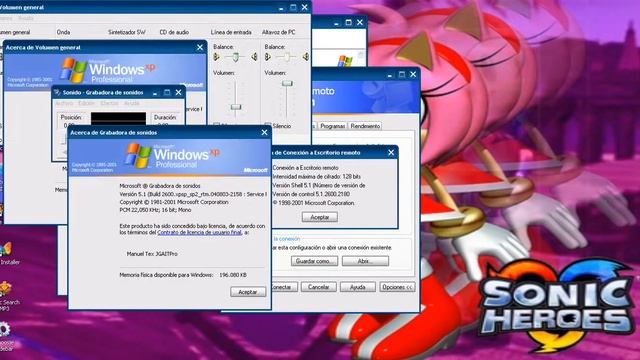
Task: Maximize the Grabadora de sonidos window
Action: click(x=167, y=93)
